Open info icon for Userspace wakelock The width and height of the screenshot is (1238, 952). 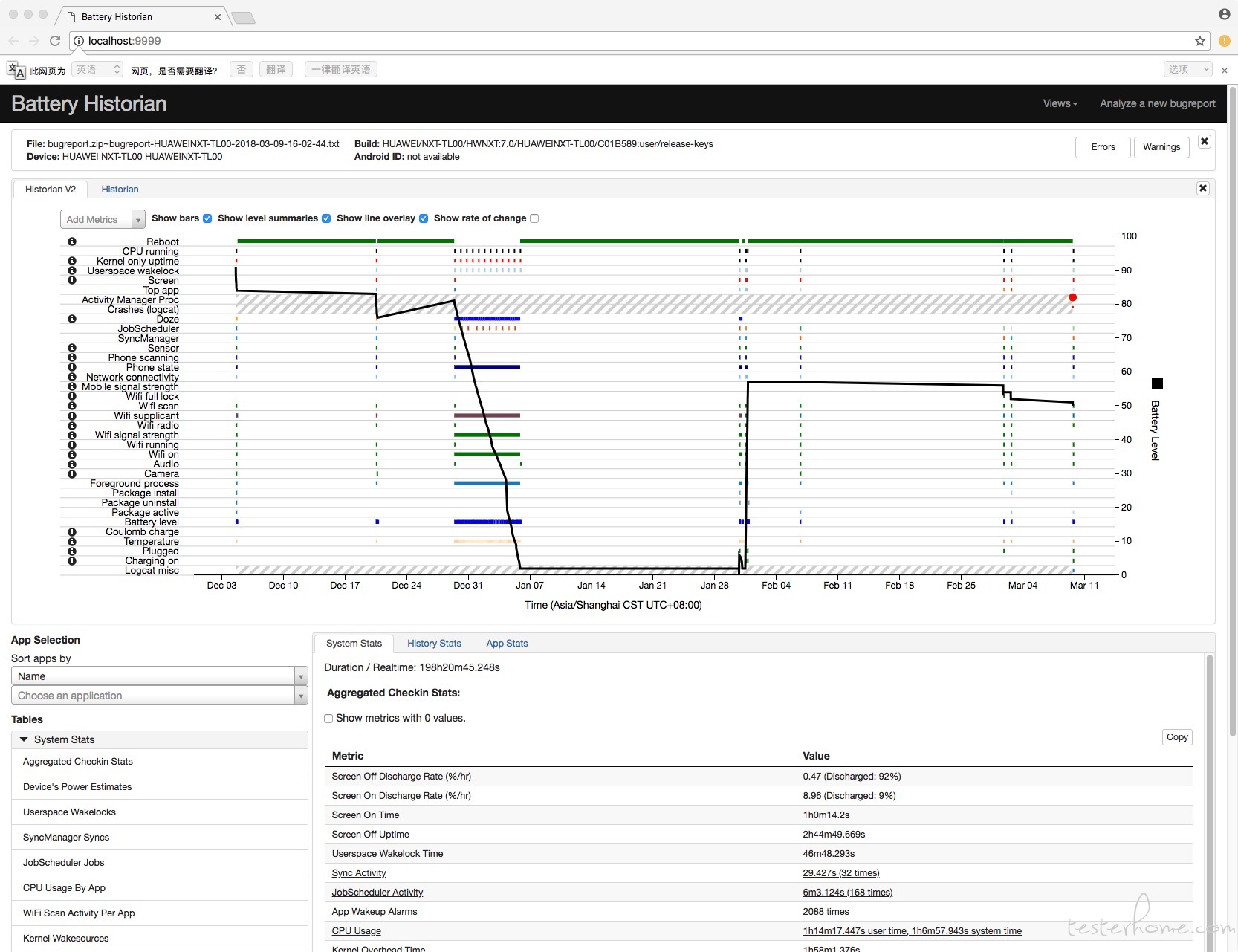[72, 271]
